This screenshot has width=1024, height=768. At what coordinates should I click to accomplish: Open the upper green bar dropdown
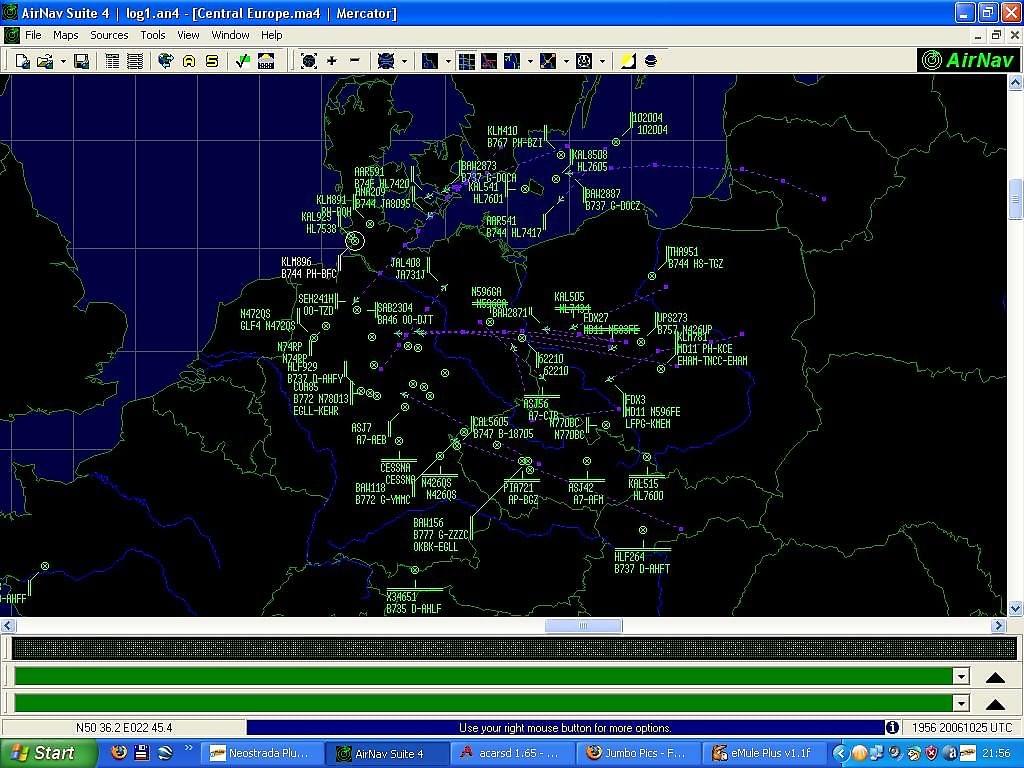pos(961,677)
